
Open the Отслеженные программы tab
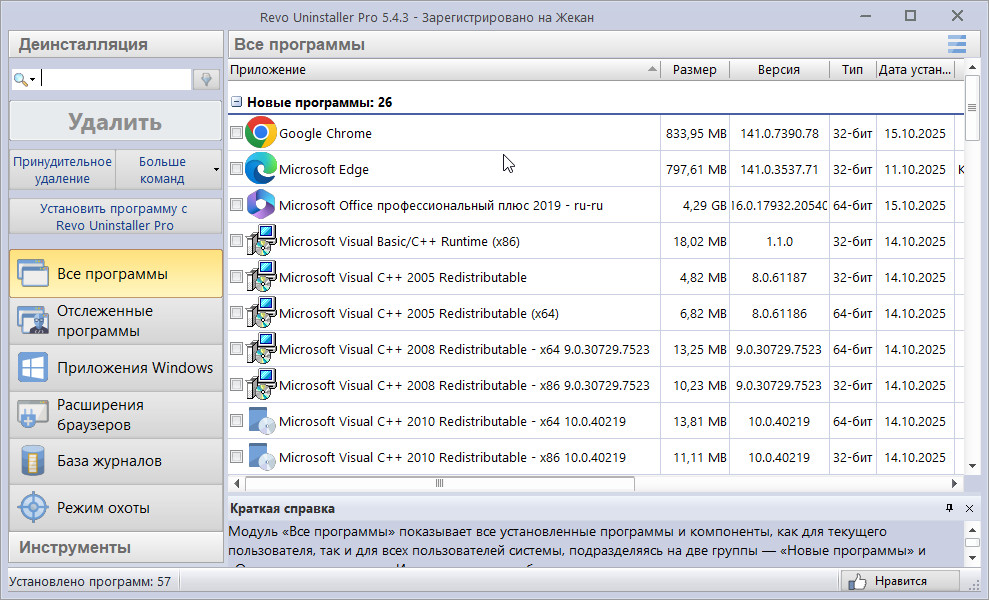tap(115, 321)
